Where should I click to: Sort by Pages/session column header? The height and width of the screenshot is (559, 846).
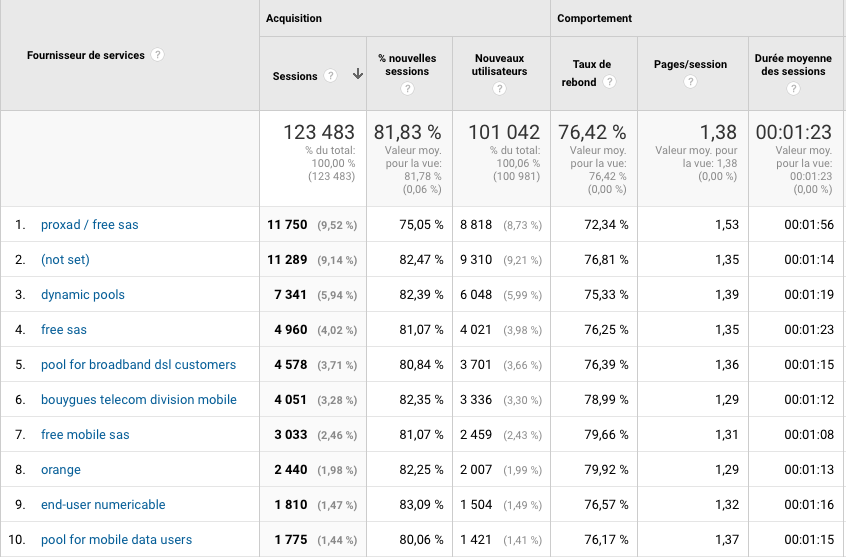tap(690, 65)
